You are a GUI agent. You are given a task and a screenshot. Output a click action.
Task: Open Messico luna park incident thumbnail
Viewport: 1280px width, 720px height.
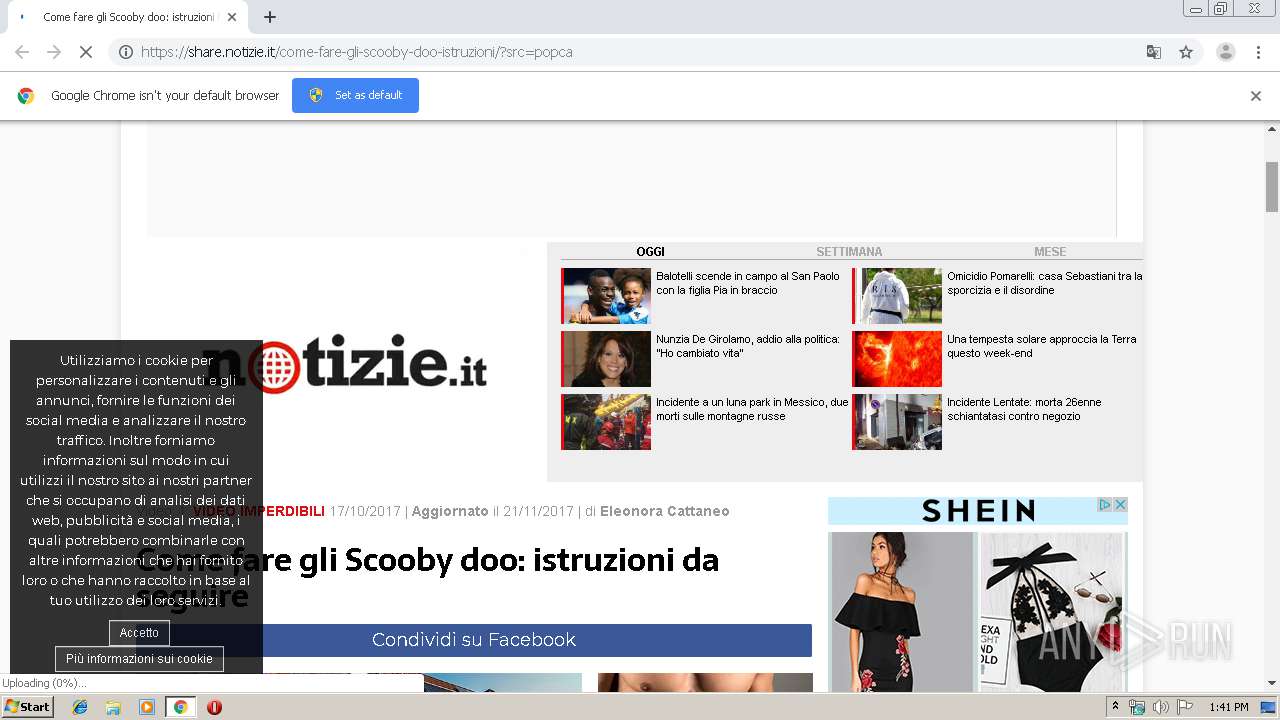(606, 422)
